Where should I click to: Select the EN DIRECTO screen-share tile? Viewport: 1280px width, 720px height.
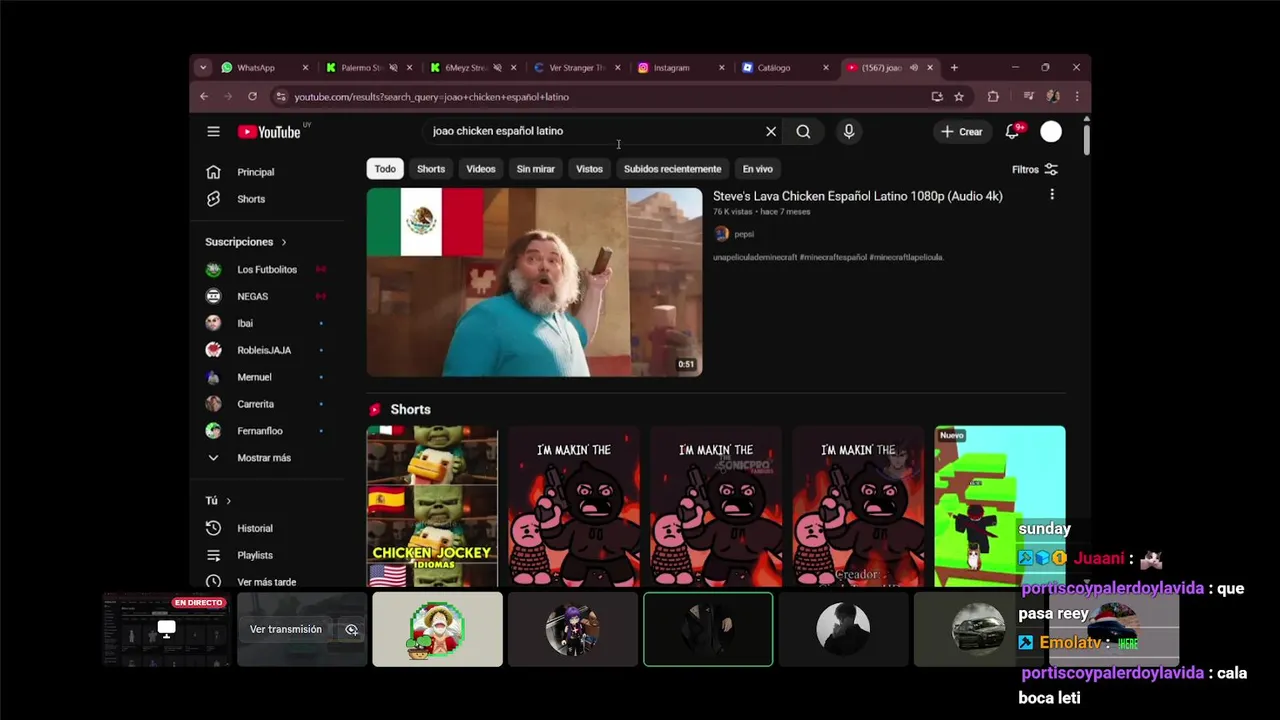pos(166,629)
